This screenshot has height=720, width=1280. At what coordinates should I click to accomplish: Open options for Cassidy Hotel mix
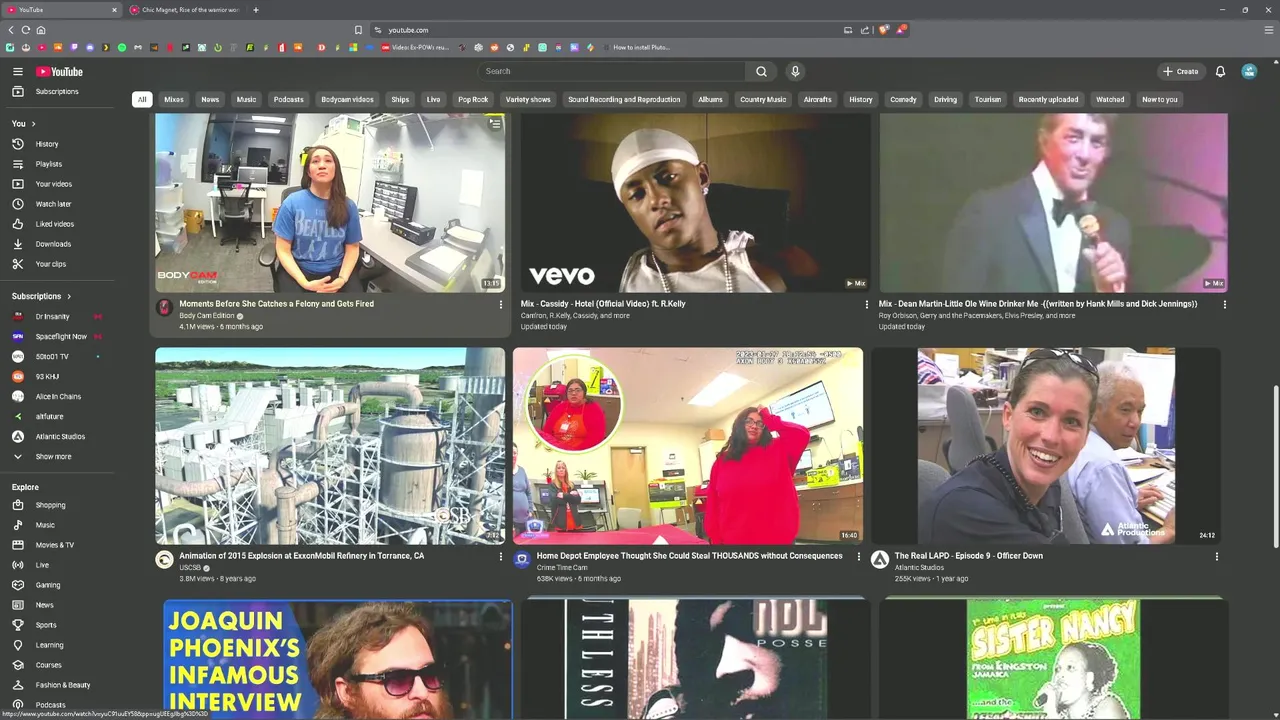866,304
